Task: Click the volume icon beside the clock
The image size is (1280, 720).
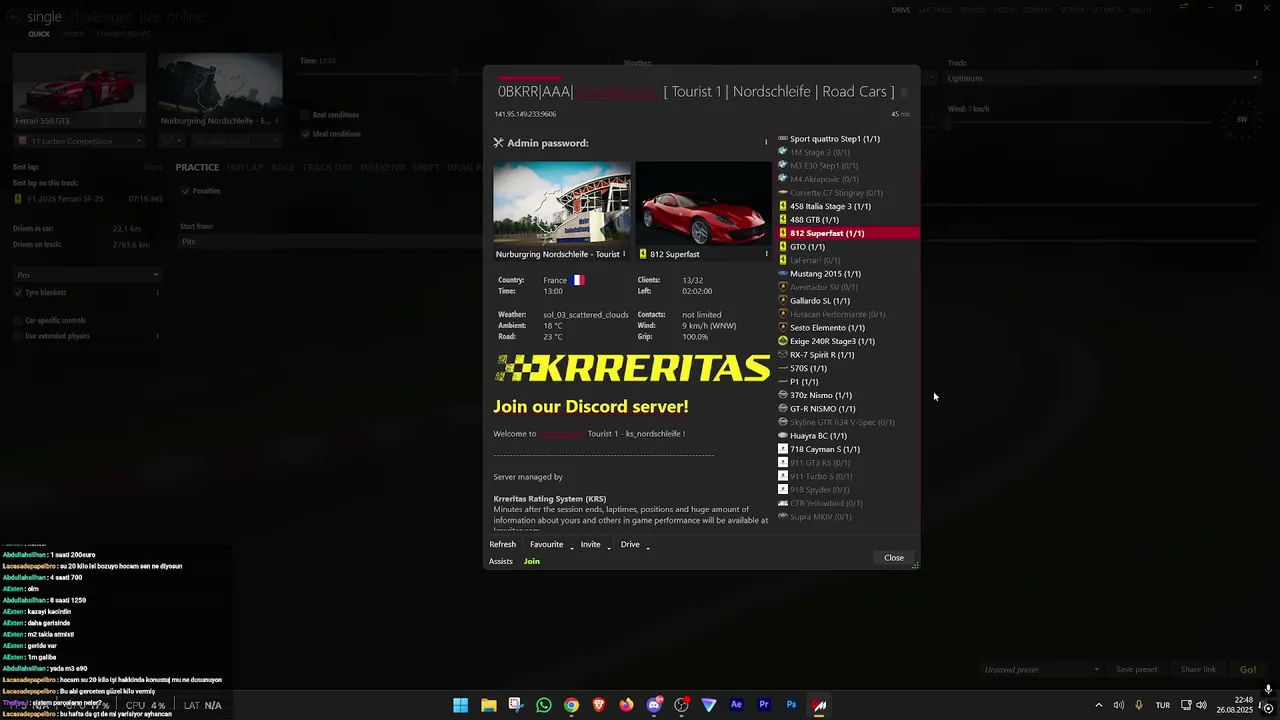Action: [1201, 705]
